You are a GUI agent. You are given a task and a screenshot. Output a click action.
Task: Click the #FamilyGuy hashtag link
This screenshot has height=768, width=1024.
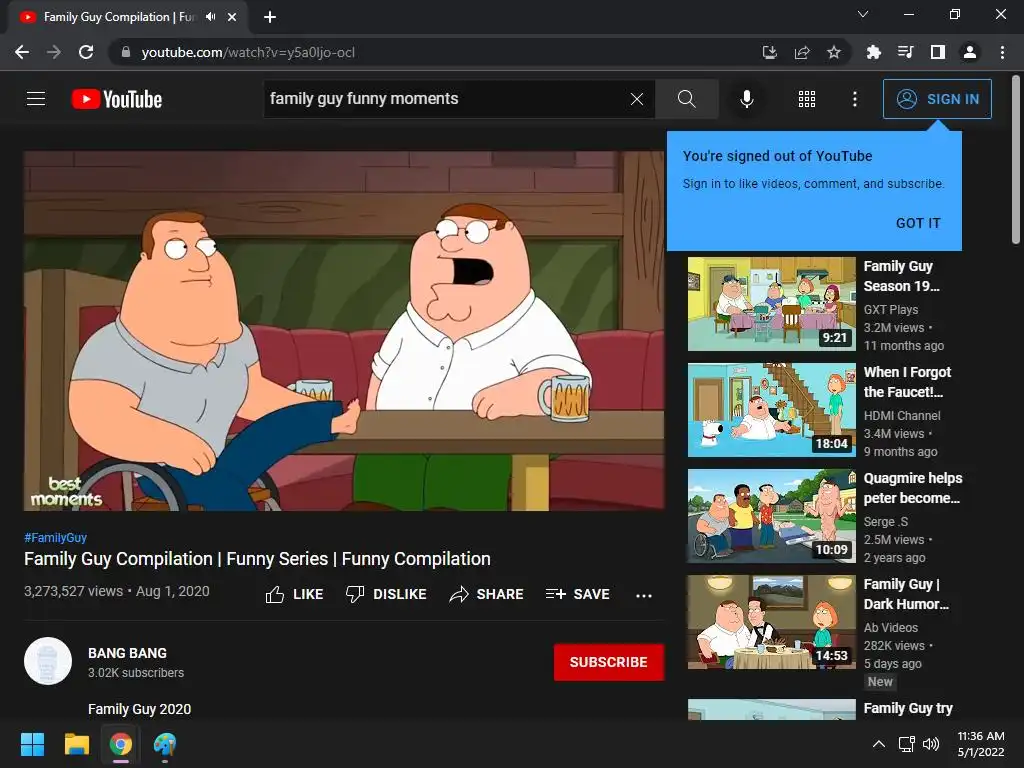click(x=56, y=537)
